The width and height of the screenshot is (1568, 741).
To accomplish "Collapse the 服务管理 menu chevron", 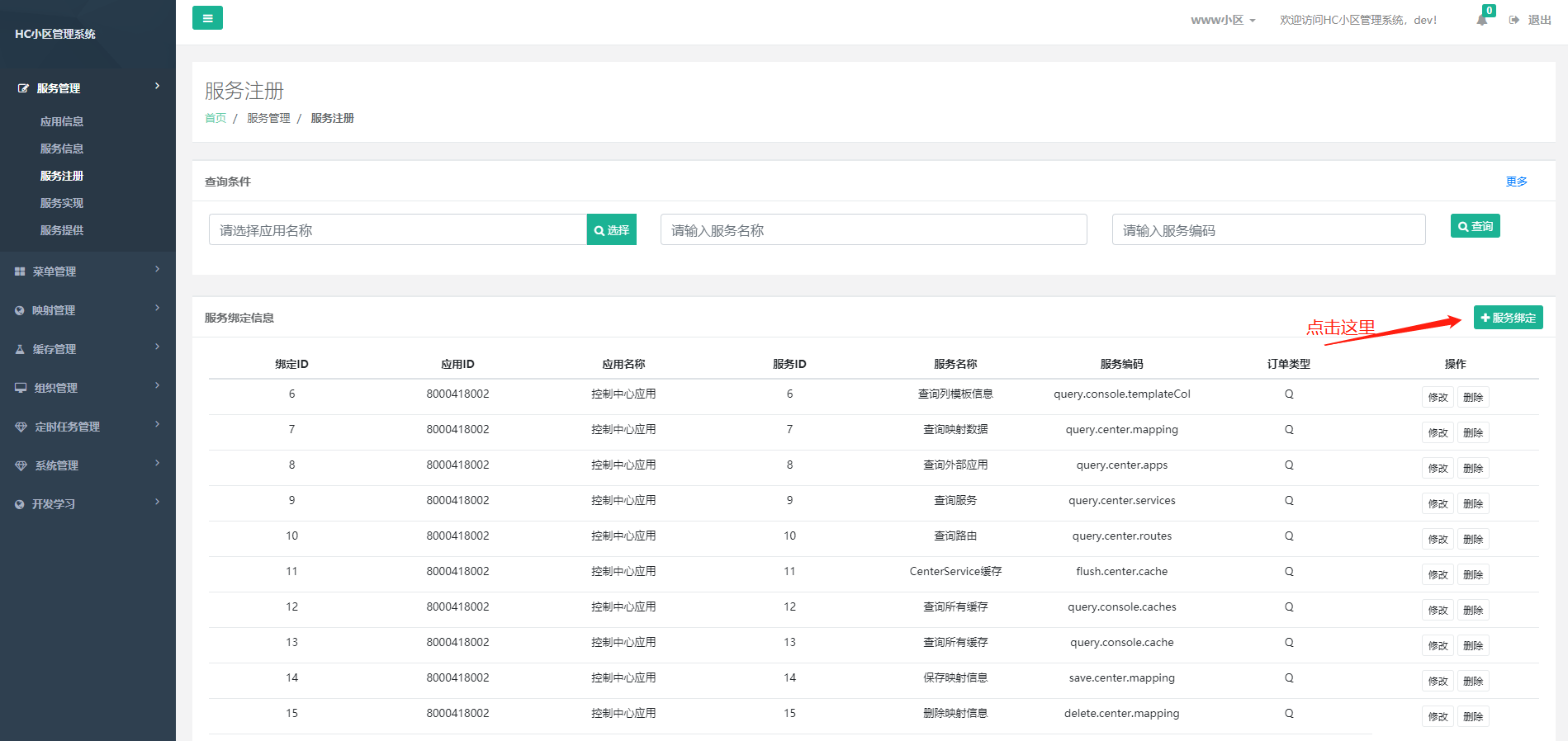I will pyautogui.click(x=157, y=86).
